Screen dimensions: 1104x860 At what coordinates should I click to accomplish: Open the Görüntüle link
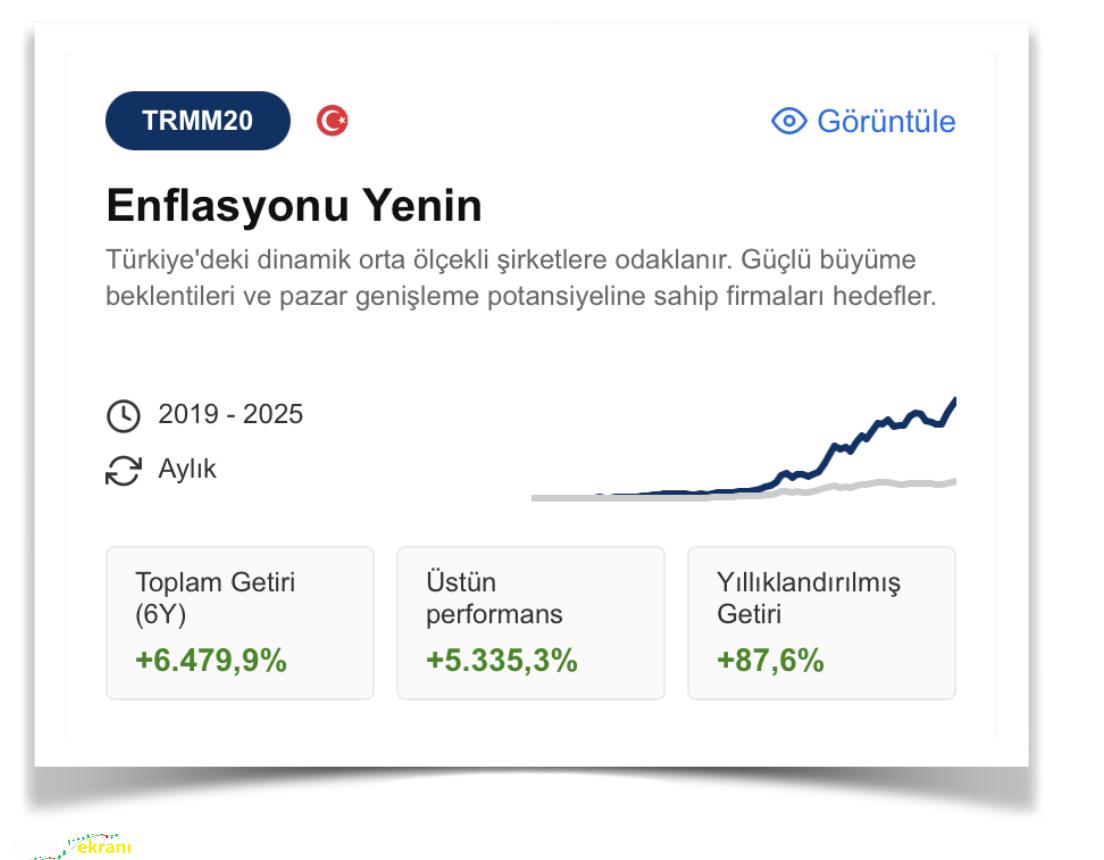863,121
